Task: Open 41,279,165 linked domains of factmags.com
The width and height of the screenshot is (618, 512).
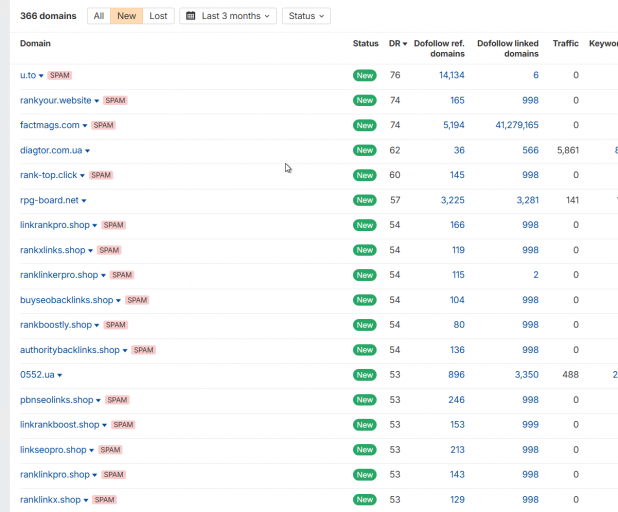Action: point(517,125)
